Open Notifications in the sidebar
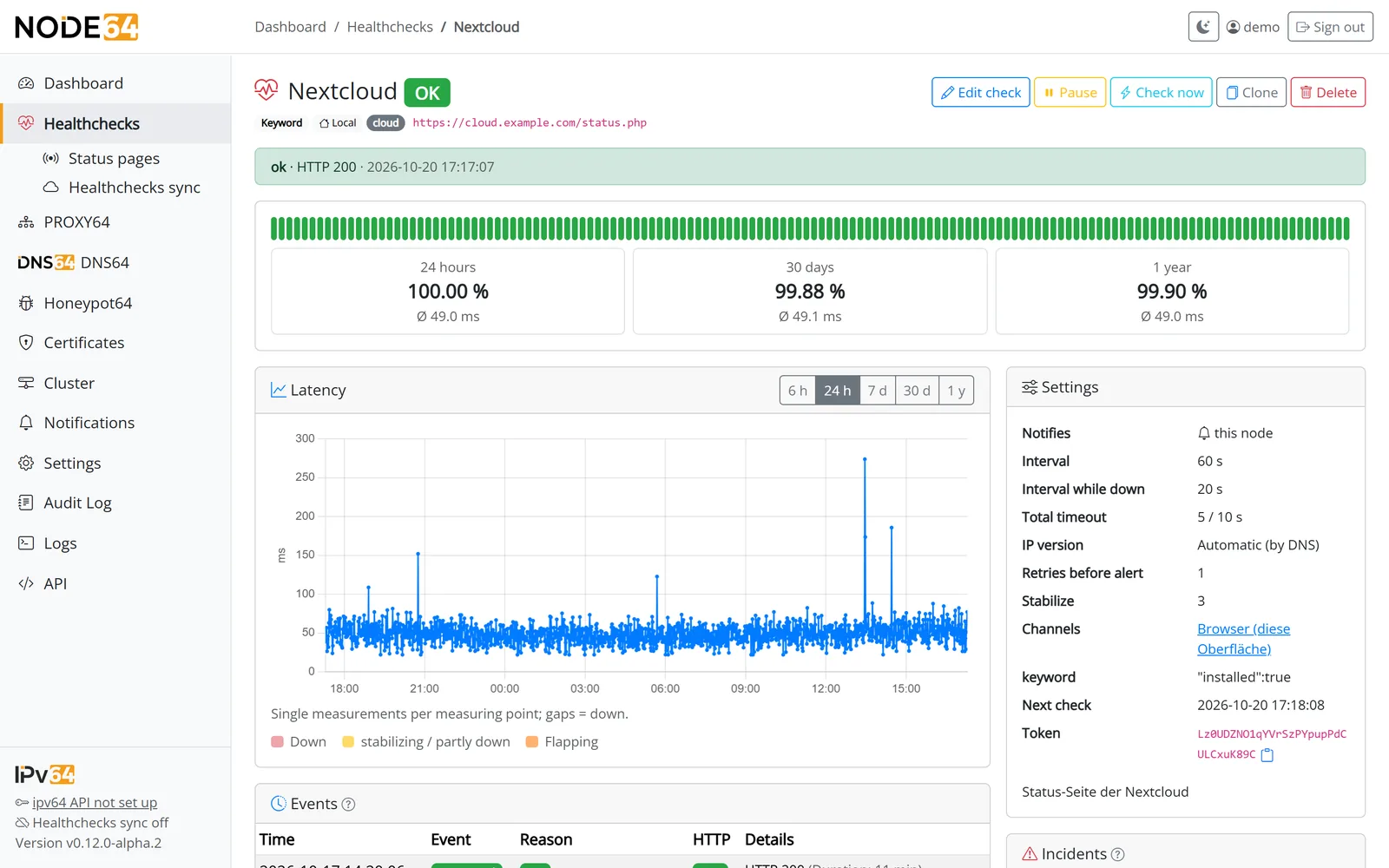 coord(115,423)
